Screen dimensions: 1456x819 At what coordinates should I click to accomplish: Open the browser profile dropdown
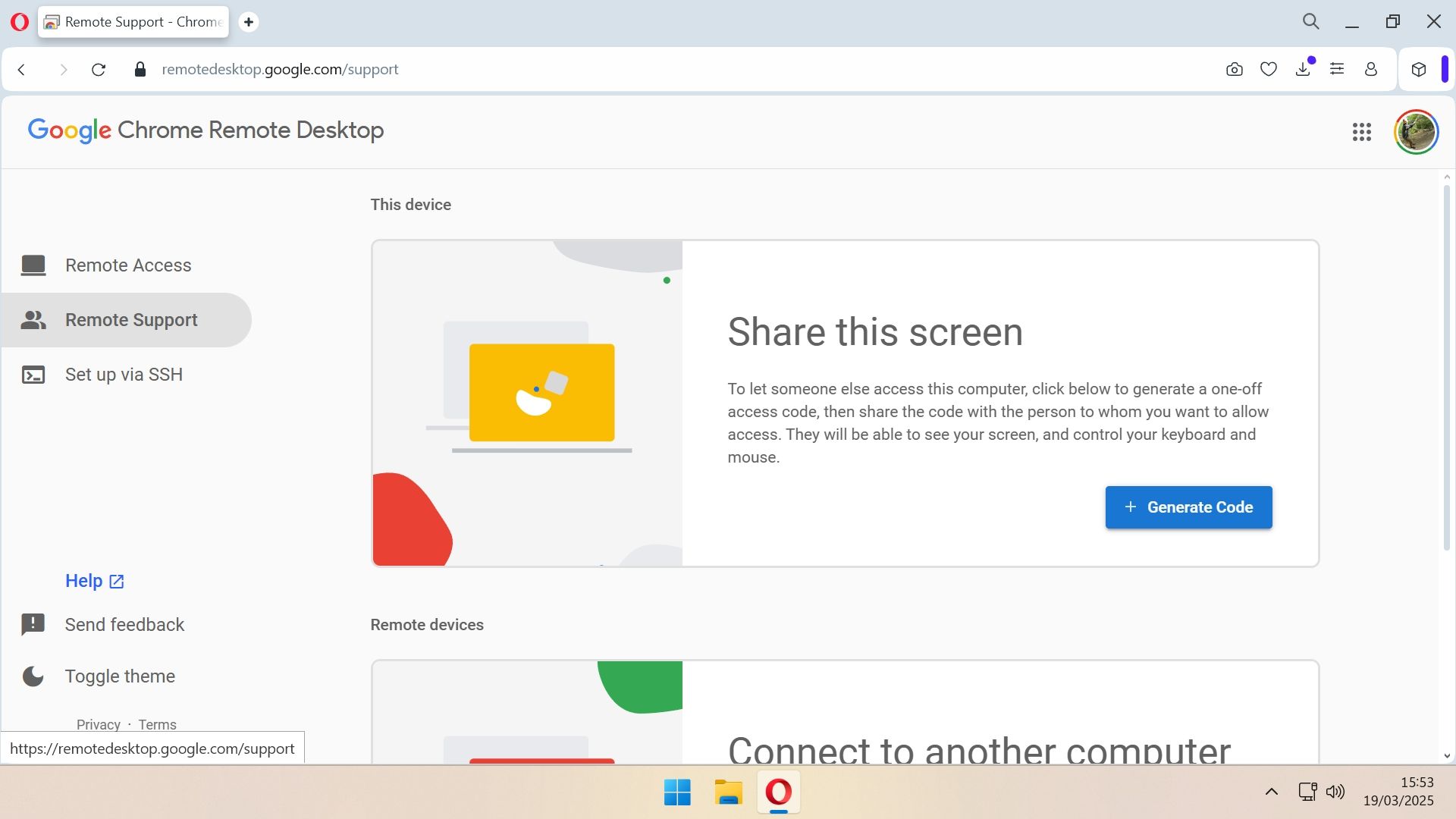1370,69
